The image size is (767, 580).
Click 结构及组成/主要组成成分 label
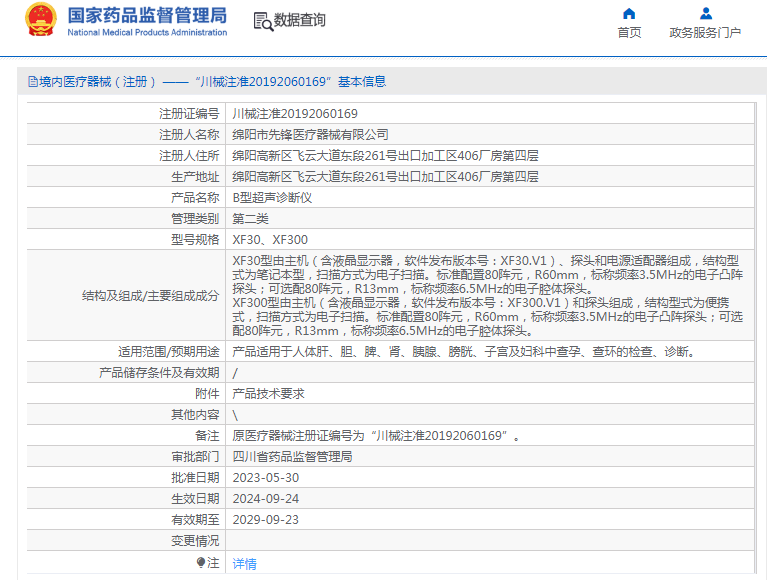(x=150, y=296)
